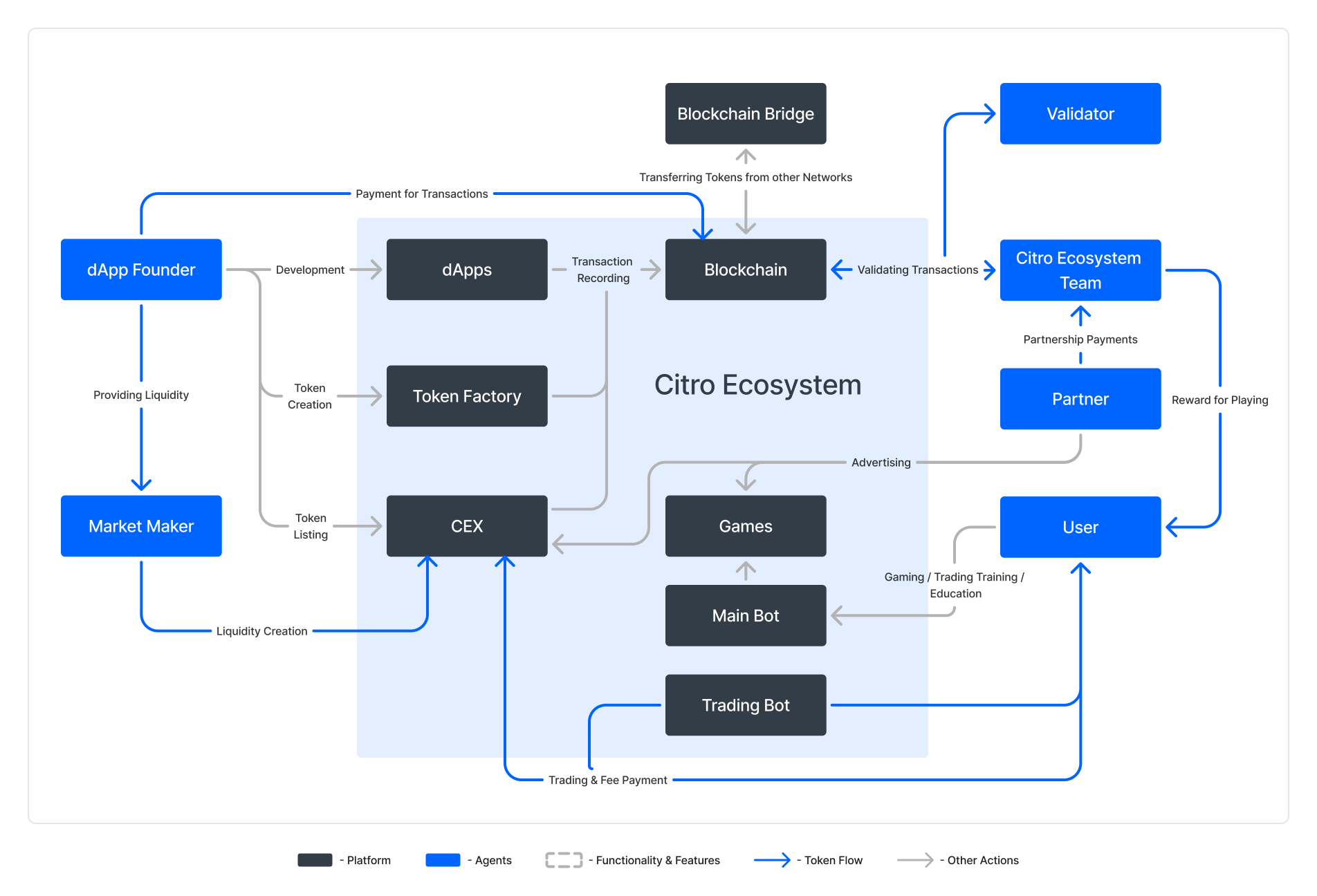Click the Games platform node
The height and width of the screenshot is (896, 1317).
coord(745,526)
